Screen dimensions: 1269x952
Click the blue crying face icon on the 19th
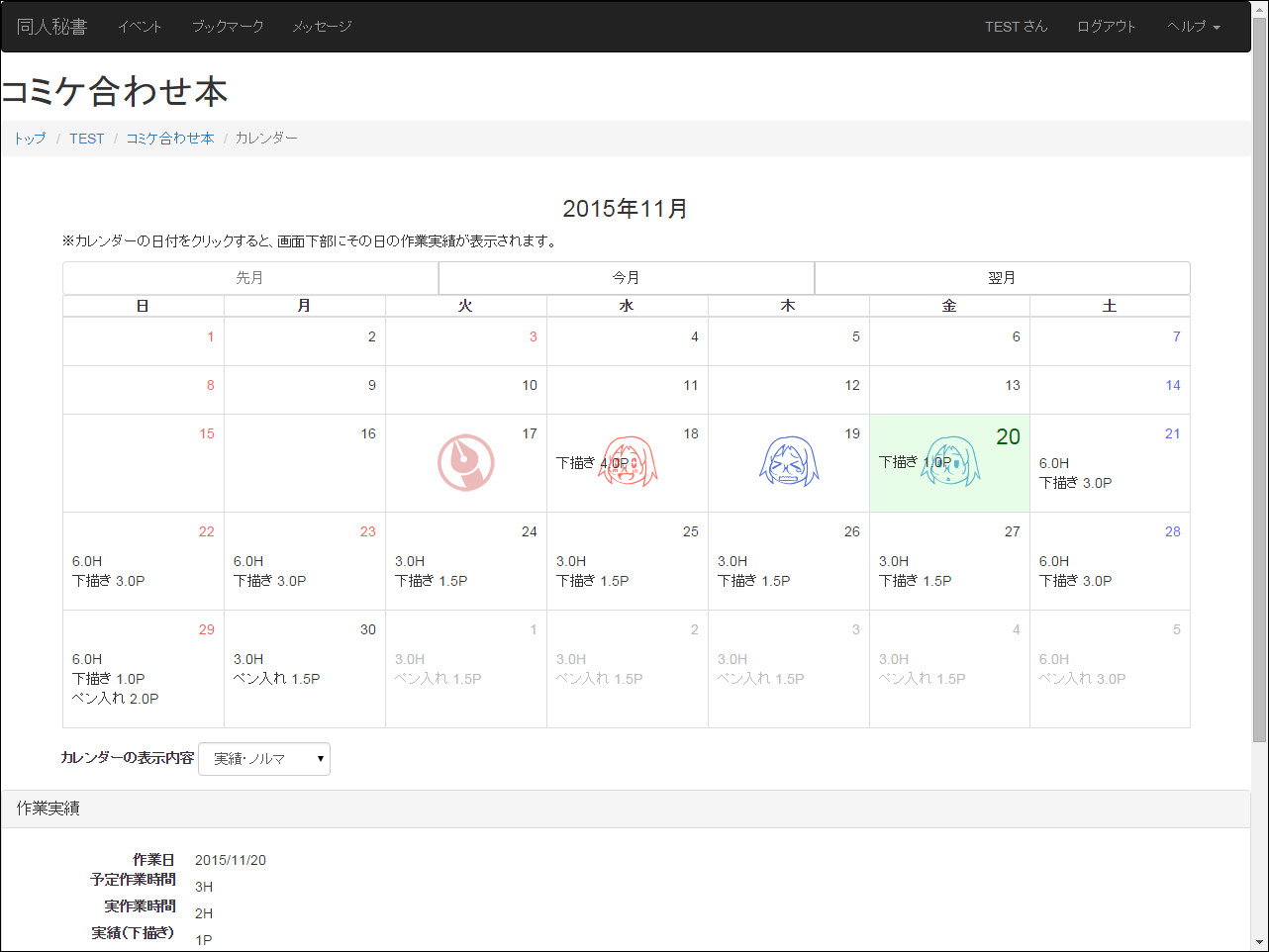click(x=789, y=461)
